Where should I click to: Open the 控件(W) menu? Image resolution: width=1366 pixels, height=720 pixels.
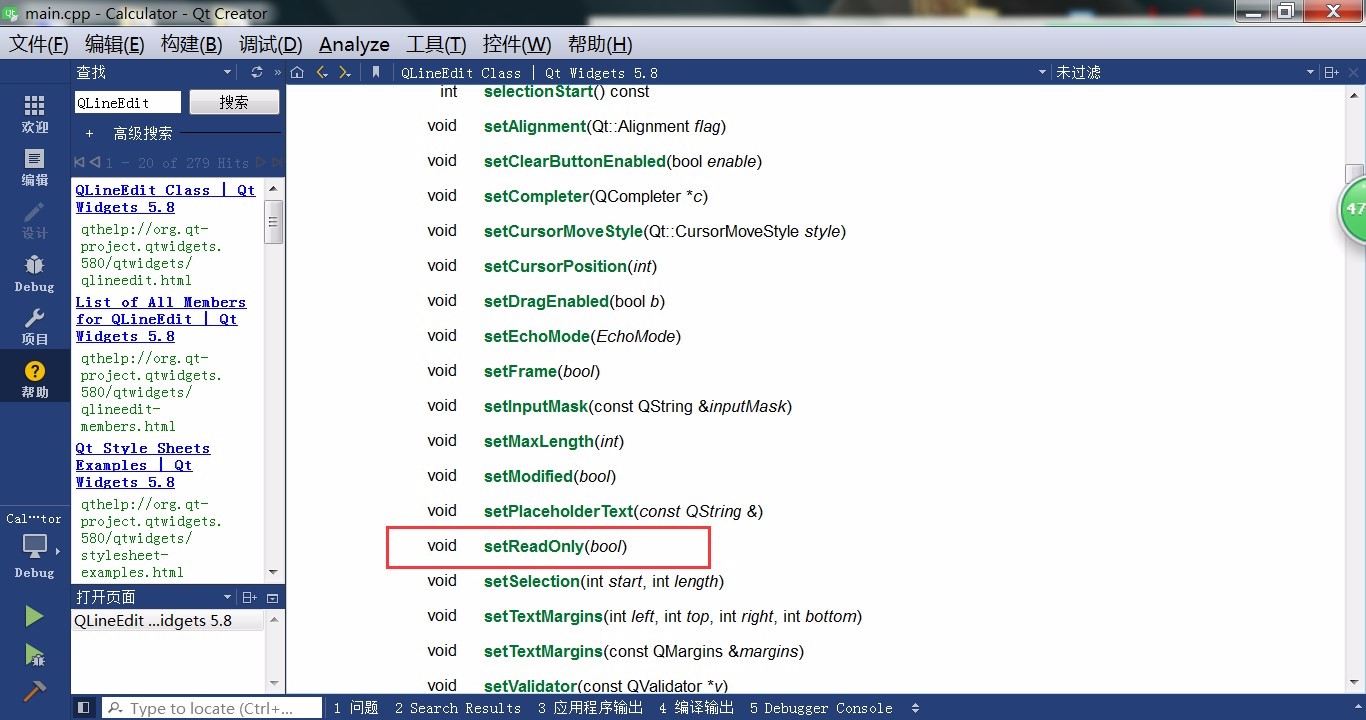pyautogui.click(x=516, y=44)
